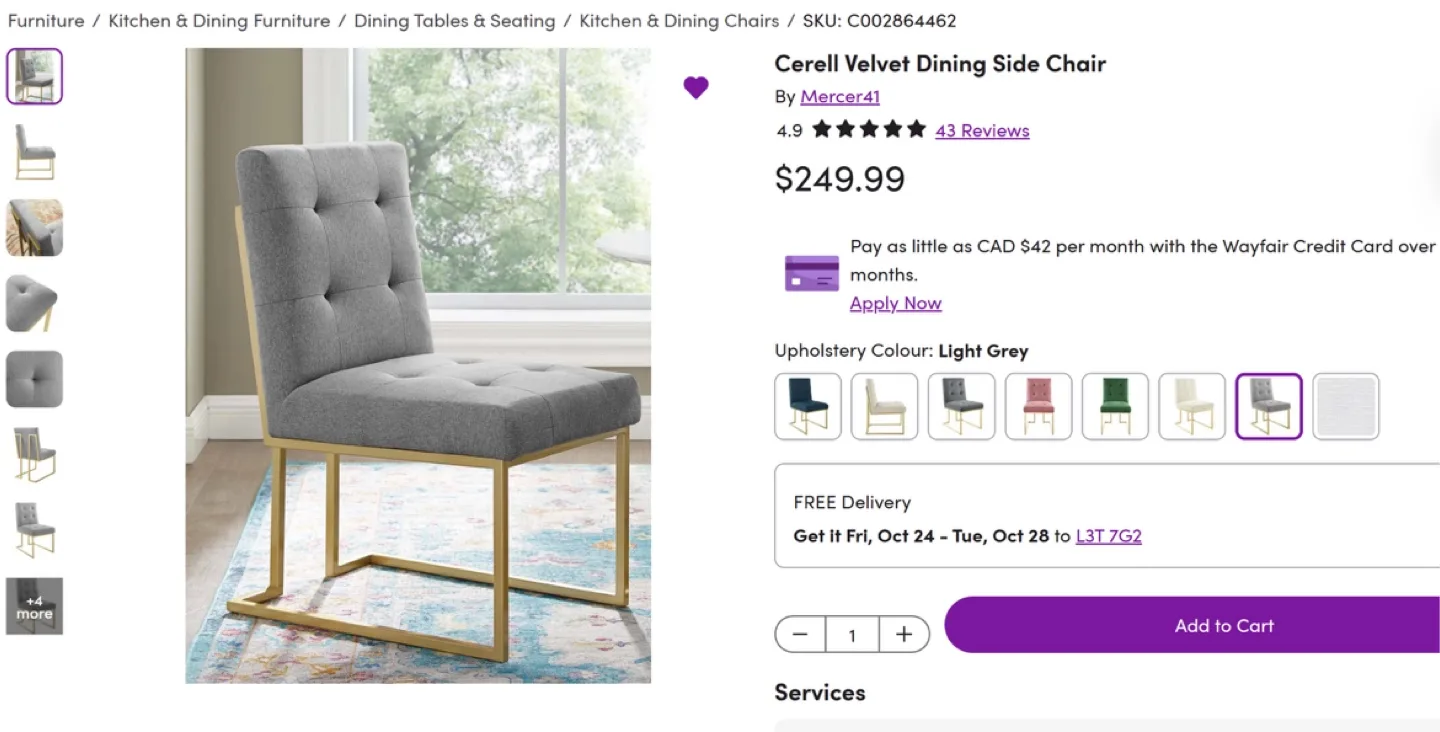Open the Kitchen & Dining Chairs breadcrumb
The height and width of the screenshot is (732, 1440).
coord(678,20)
